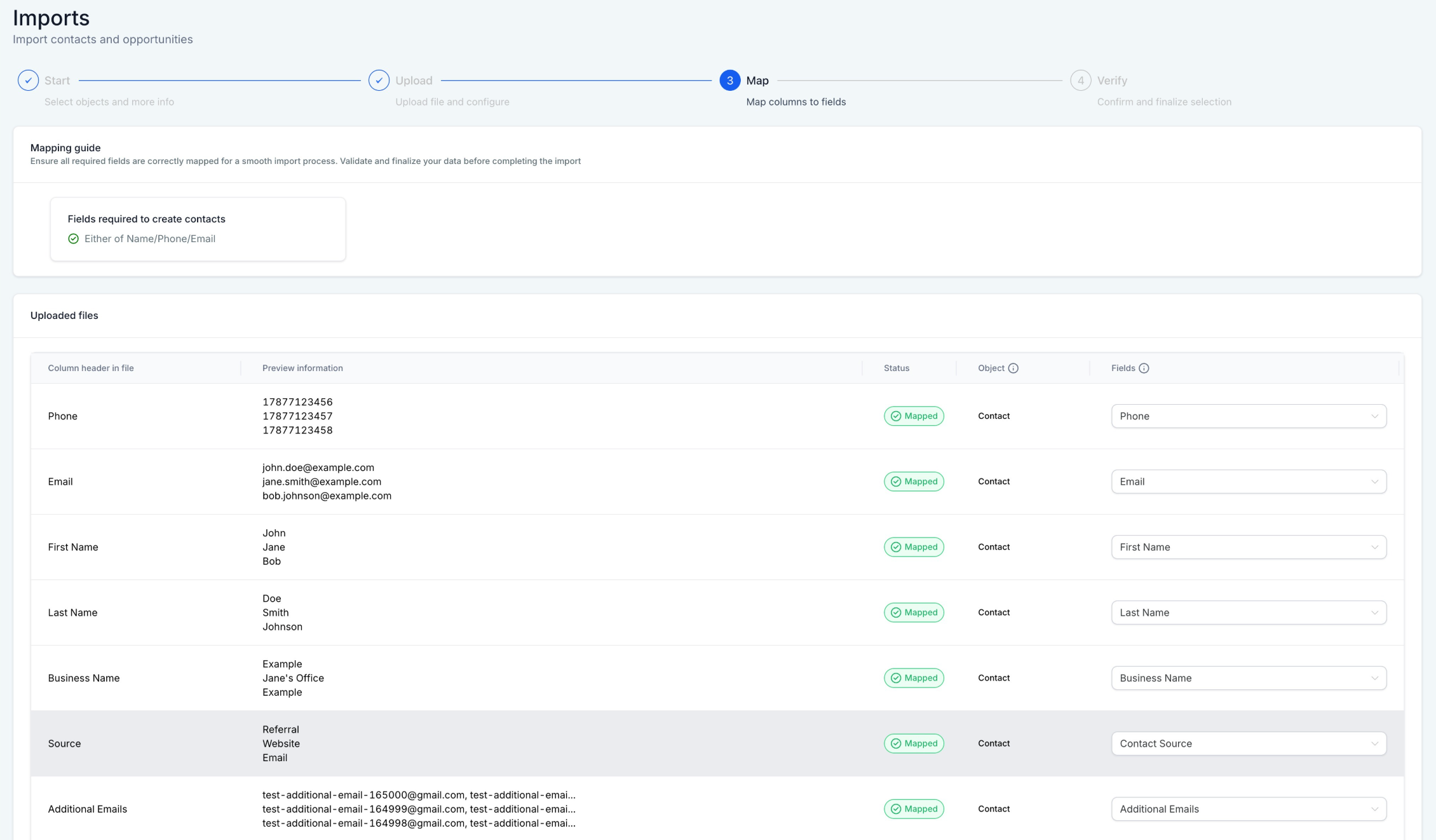Go to the Upload step label
Viewport: 1436px width, 840px height.
[414, 81]
